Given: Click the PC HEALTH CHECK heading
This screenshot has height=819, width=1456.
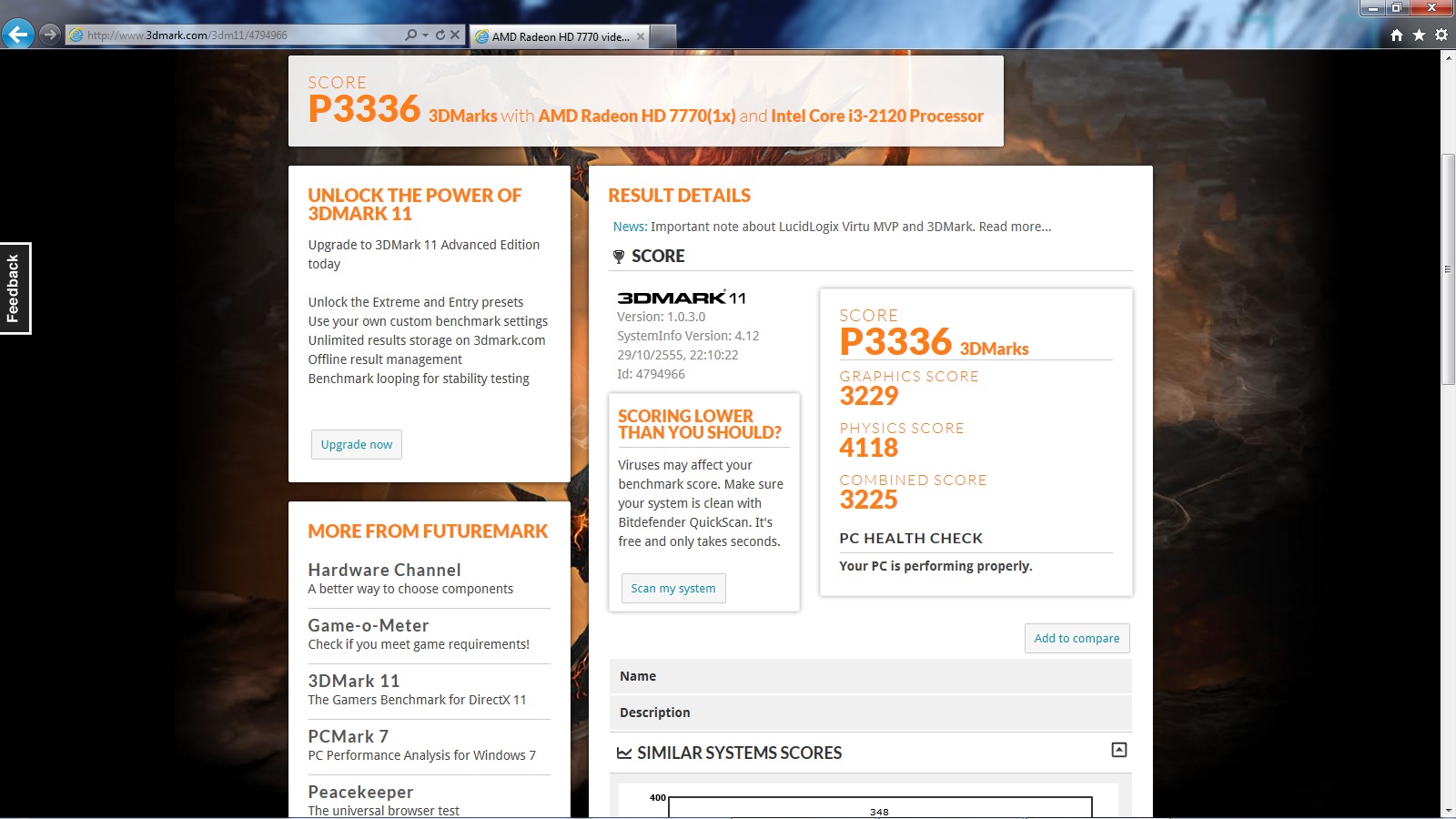Looking at the screenshot, I should pyautogui.click(x=911, y=539).
